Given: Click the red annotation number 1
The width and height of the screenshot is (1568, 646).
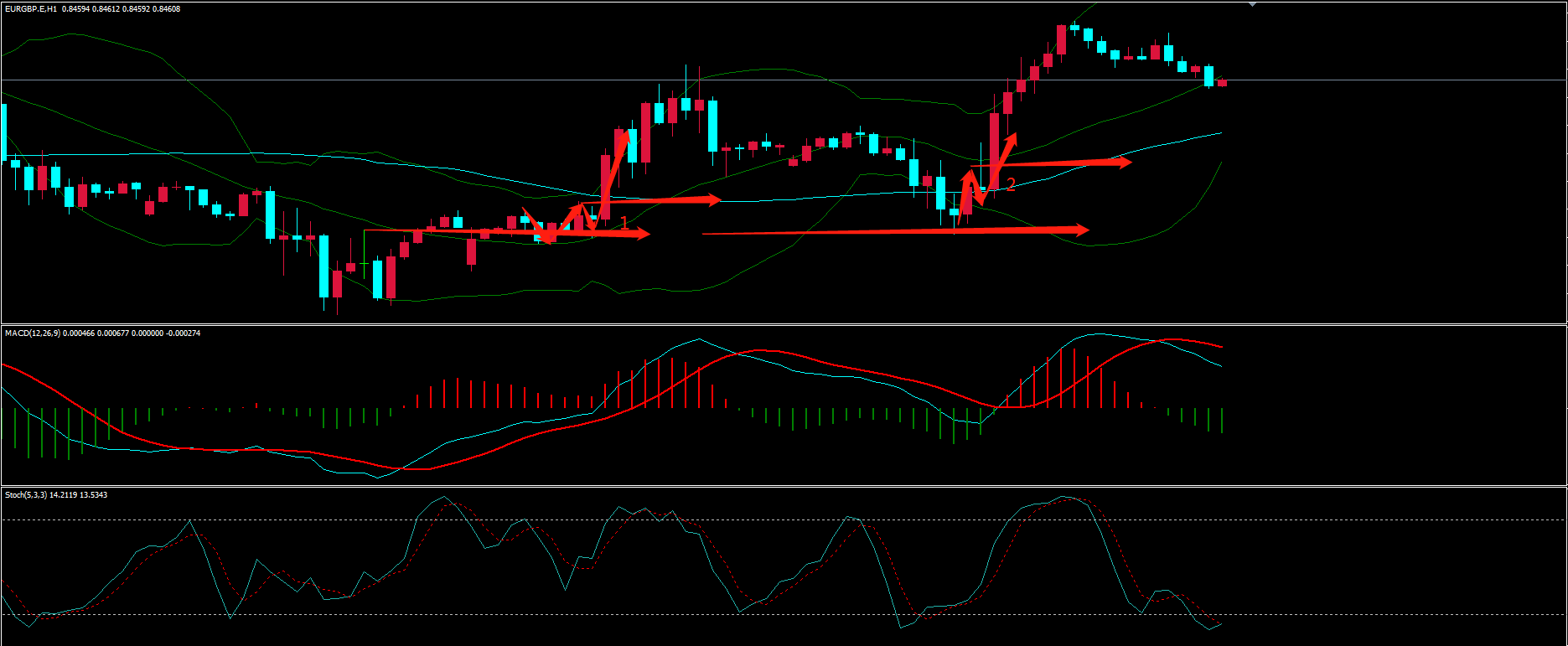Looking at the screenshot, I should click(624, 222).
